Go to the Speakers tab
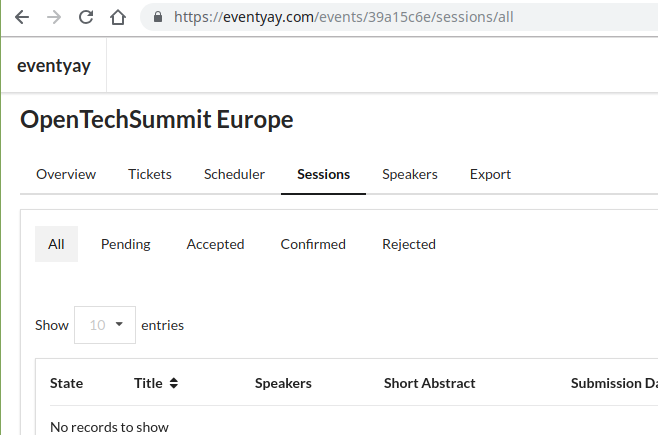Screen dimensions: 658x435 [x=410, y=174]
